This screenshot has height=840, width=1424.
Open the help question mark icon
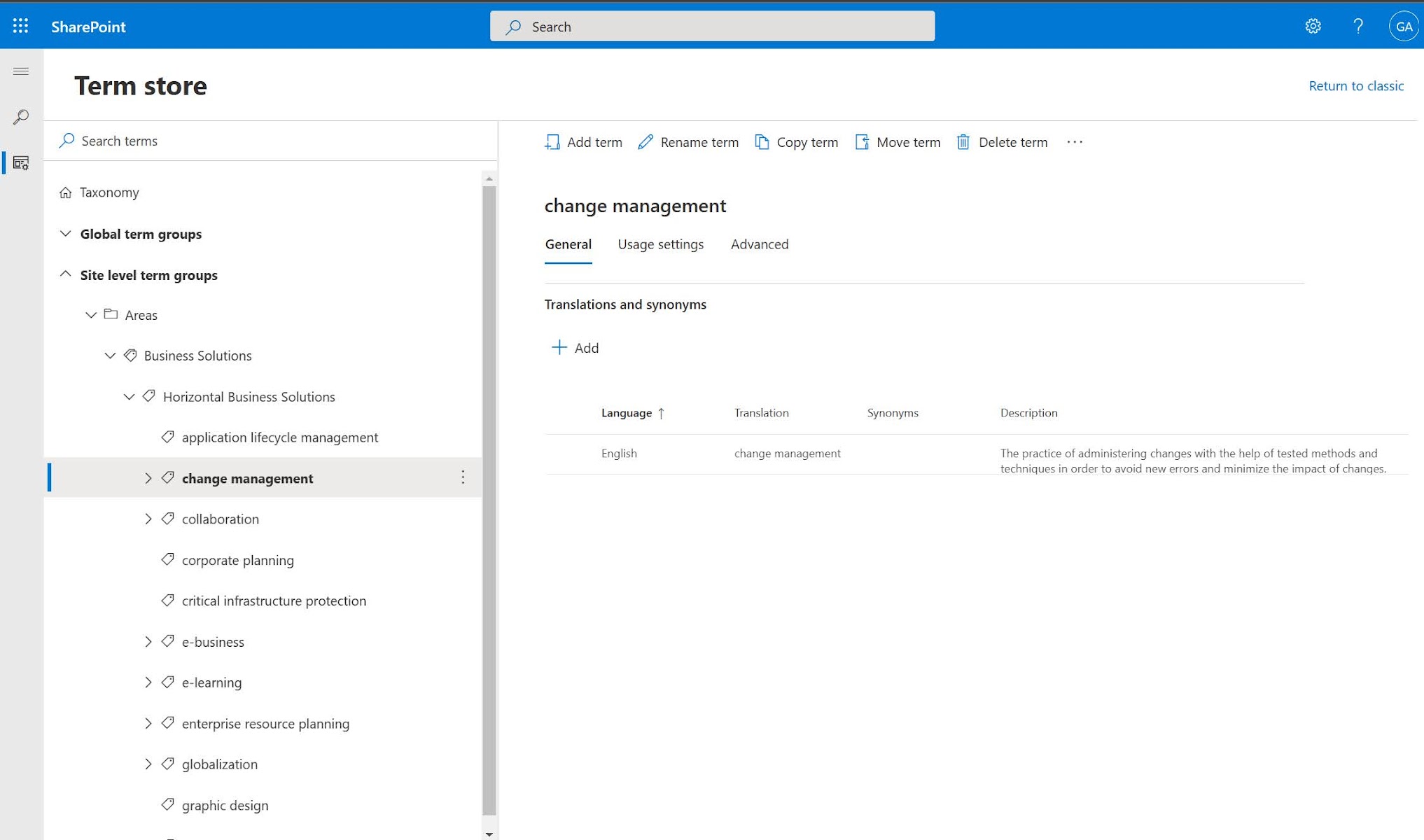point(1357,26)
